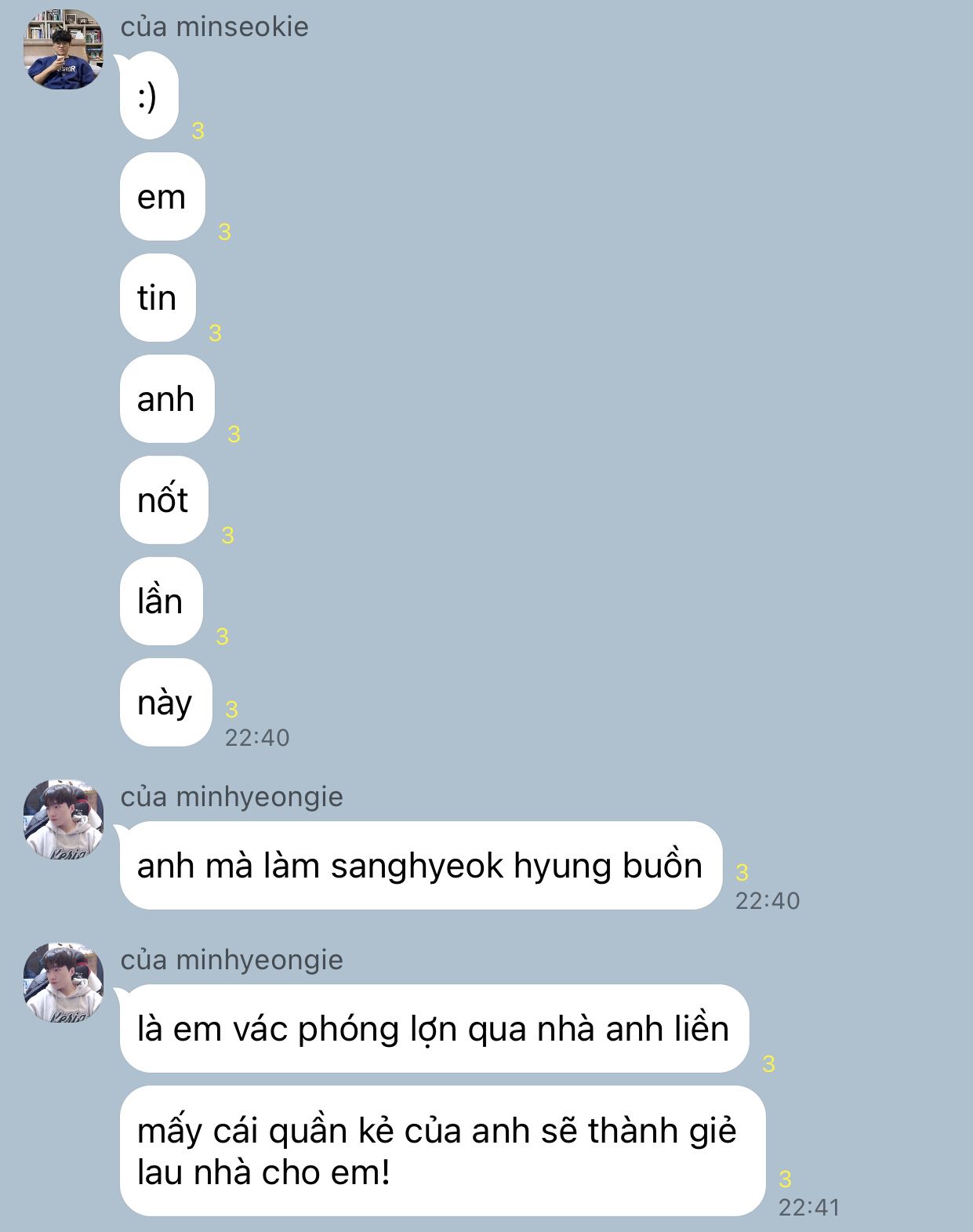The image size is (973, 1232).
Task: Tap message "anh mà làm sanghyeok hyung buồn"
Action: pyautogui.click(x=421, y=866)
